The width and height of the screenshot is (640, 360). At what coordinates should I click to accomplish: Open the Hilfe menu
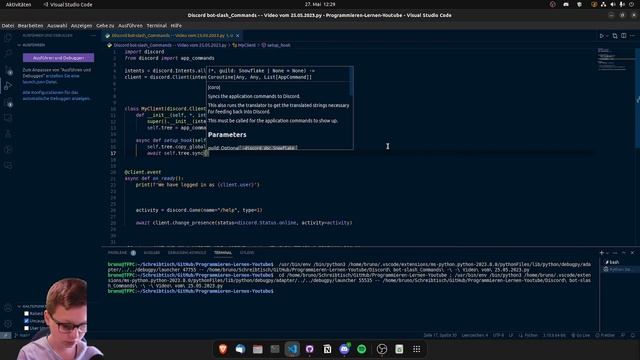(x=176, y=26)
